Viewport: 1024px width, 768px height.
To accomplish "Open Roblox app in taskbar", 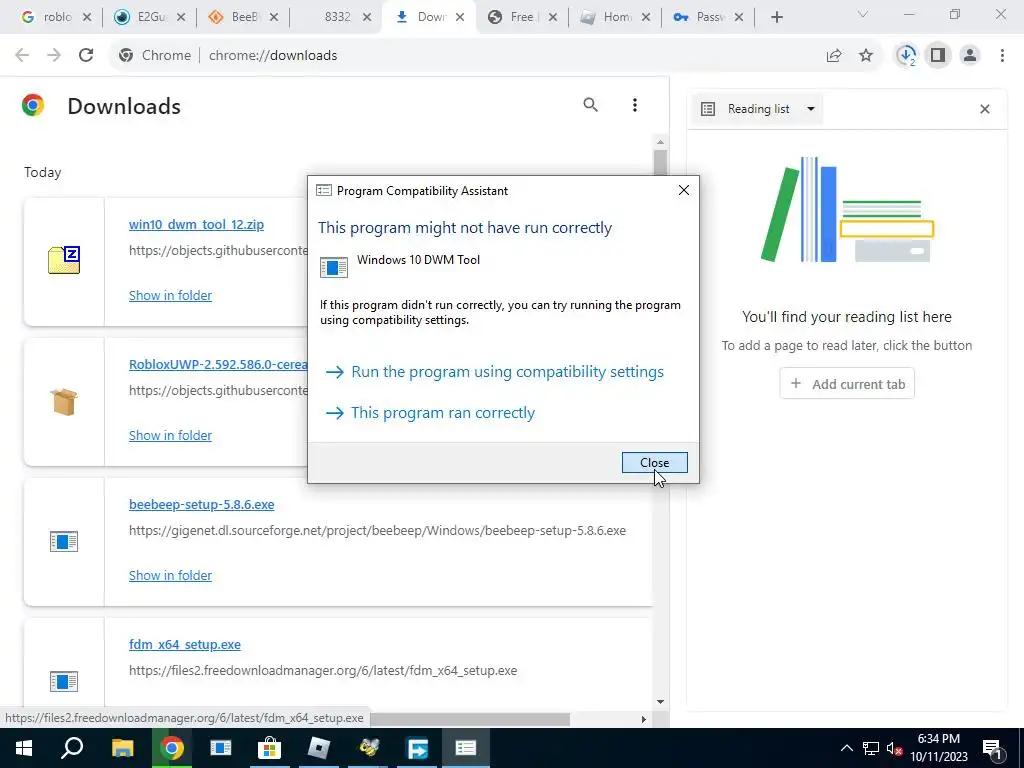I will 319,748.
